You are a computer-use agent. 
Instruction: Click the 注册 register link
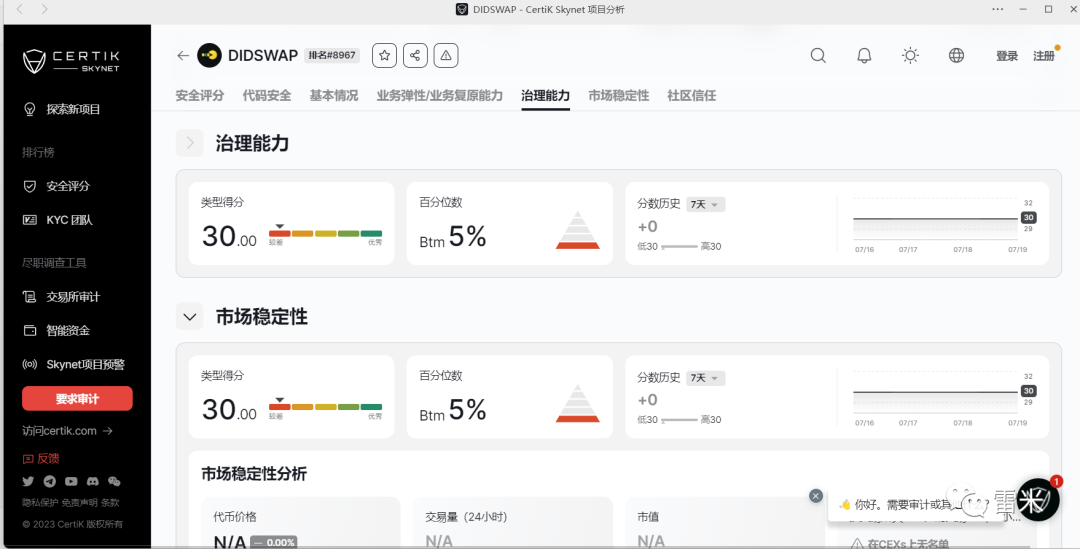point(1043,56)
